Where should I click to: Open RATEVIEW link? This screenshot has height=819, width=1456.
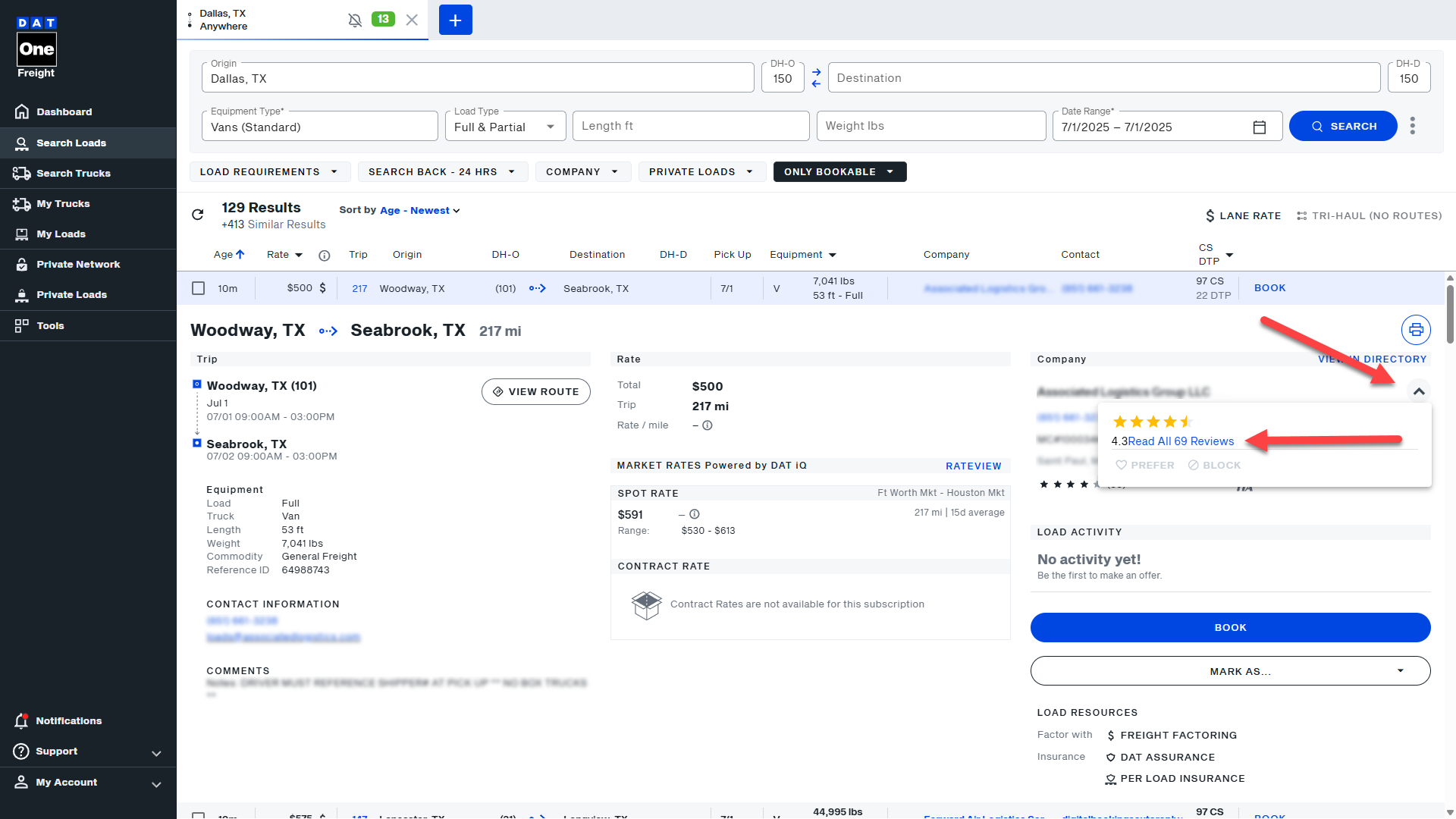click(x=974, y=466)
